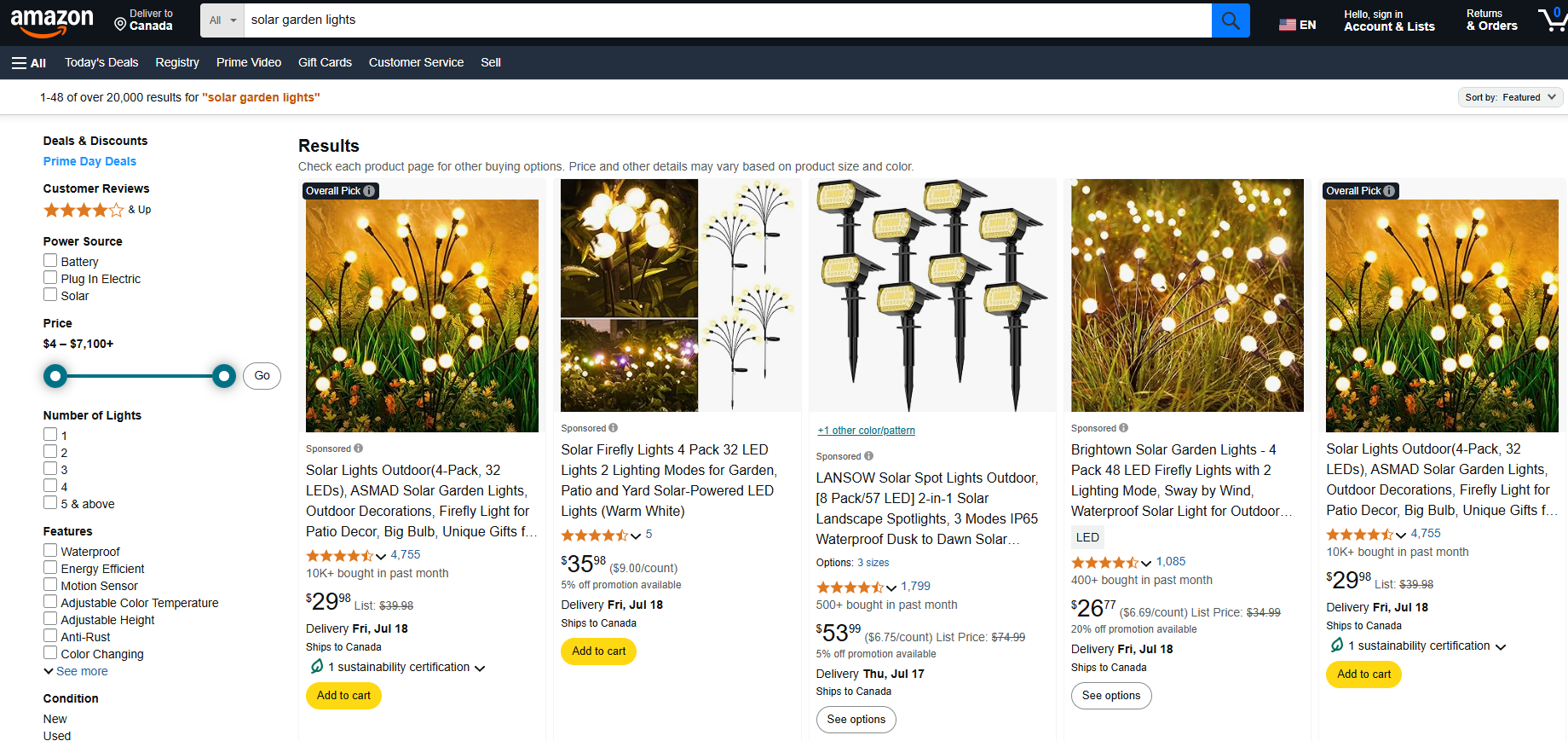This screenshot has width=1568, height=741.
Task: Open the All departments search dropdown
Action: [x=222, y=20]
